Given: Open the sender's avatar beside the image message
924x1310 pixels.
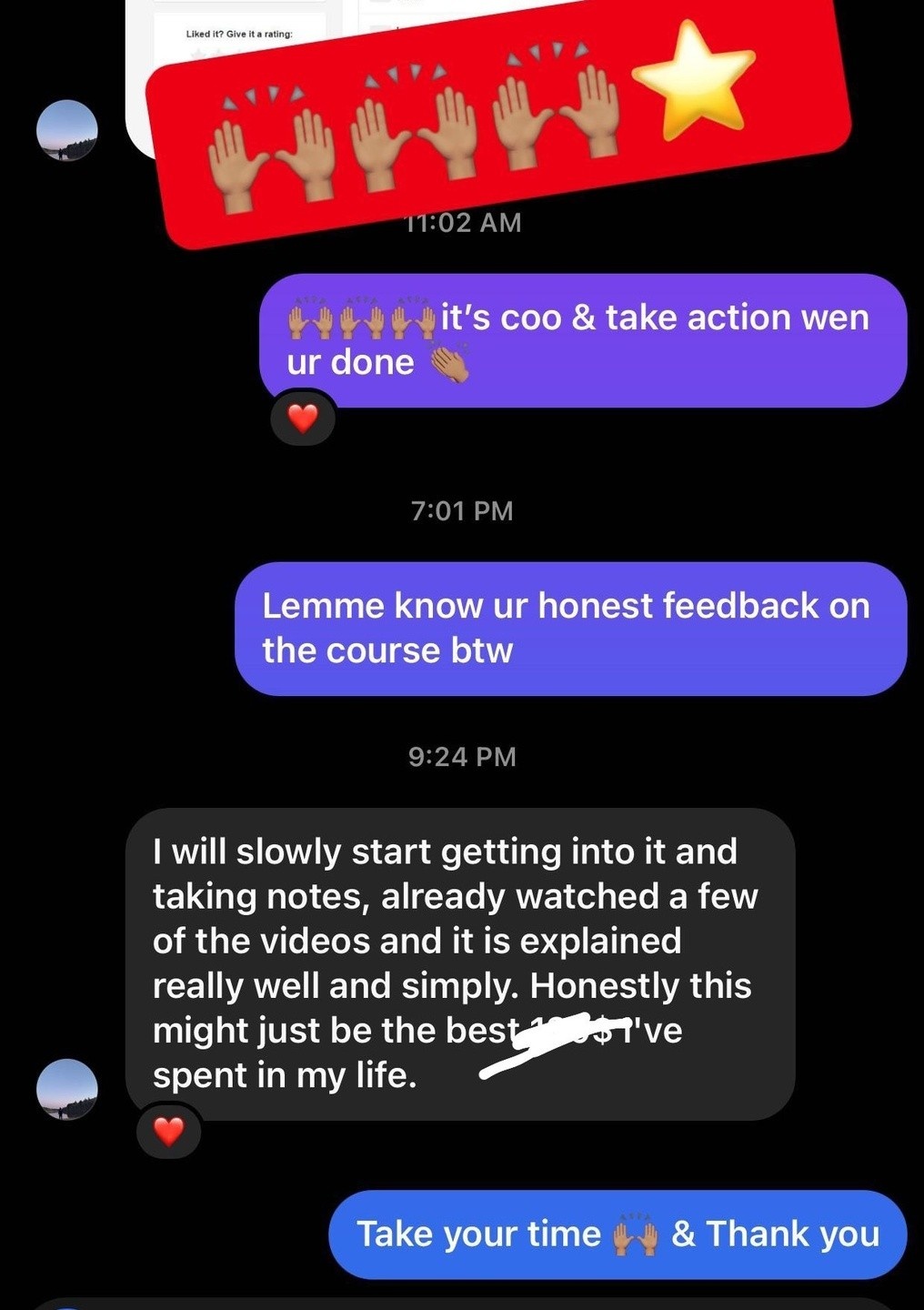Looking at the screenshot, I should click(66, 131).
